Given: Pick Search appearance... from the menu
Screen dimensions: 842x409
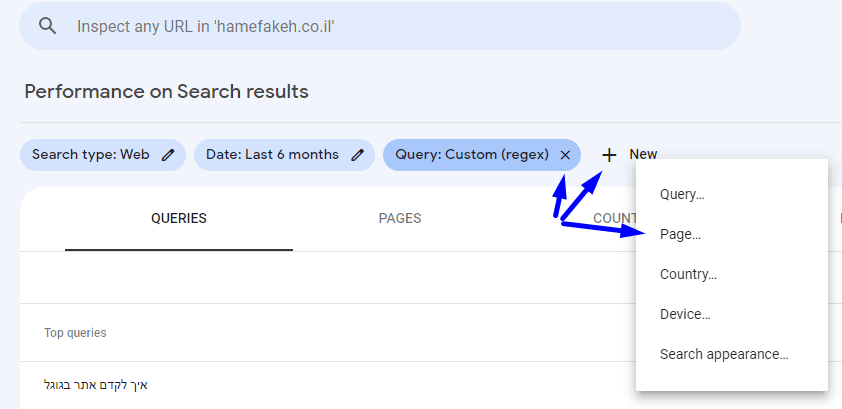Looking at the screenshot, I should coord(724,355).
